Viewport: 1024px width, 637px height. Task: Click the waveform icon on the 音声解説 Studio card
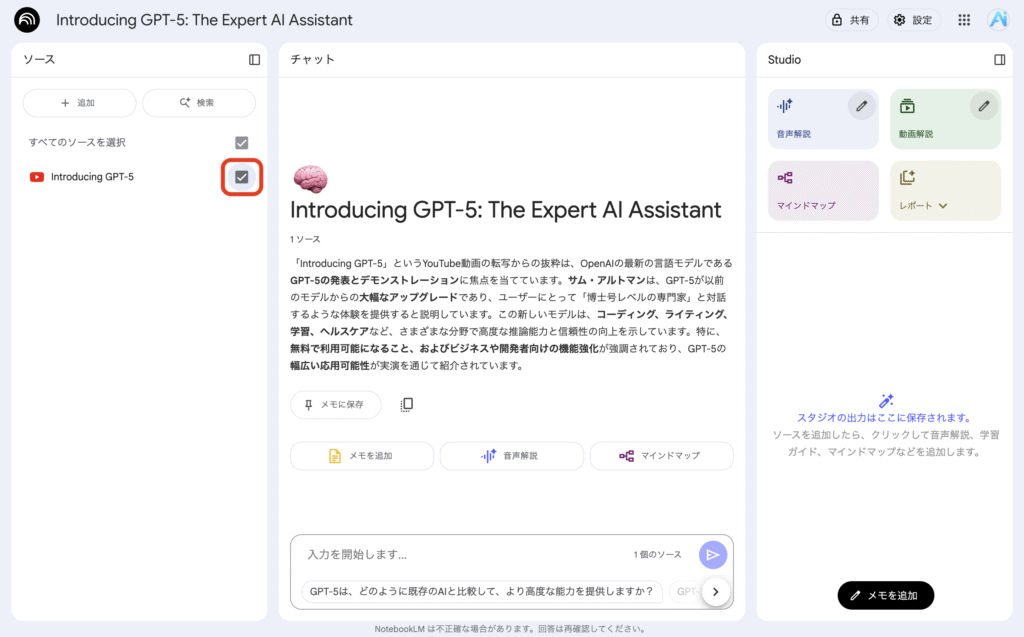784,106
